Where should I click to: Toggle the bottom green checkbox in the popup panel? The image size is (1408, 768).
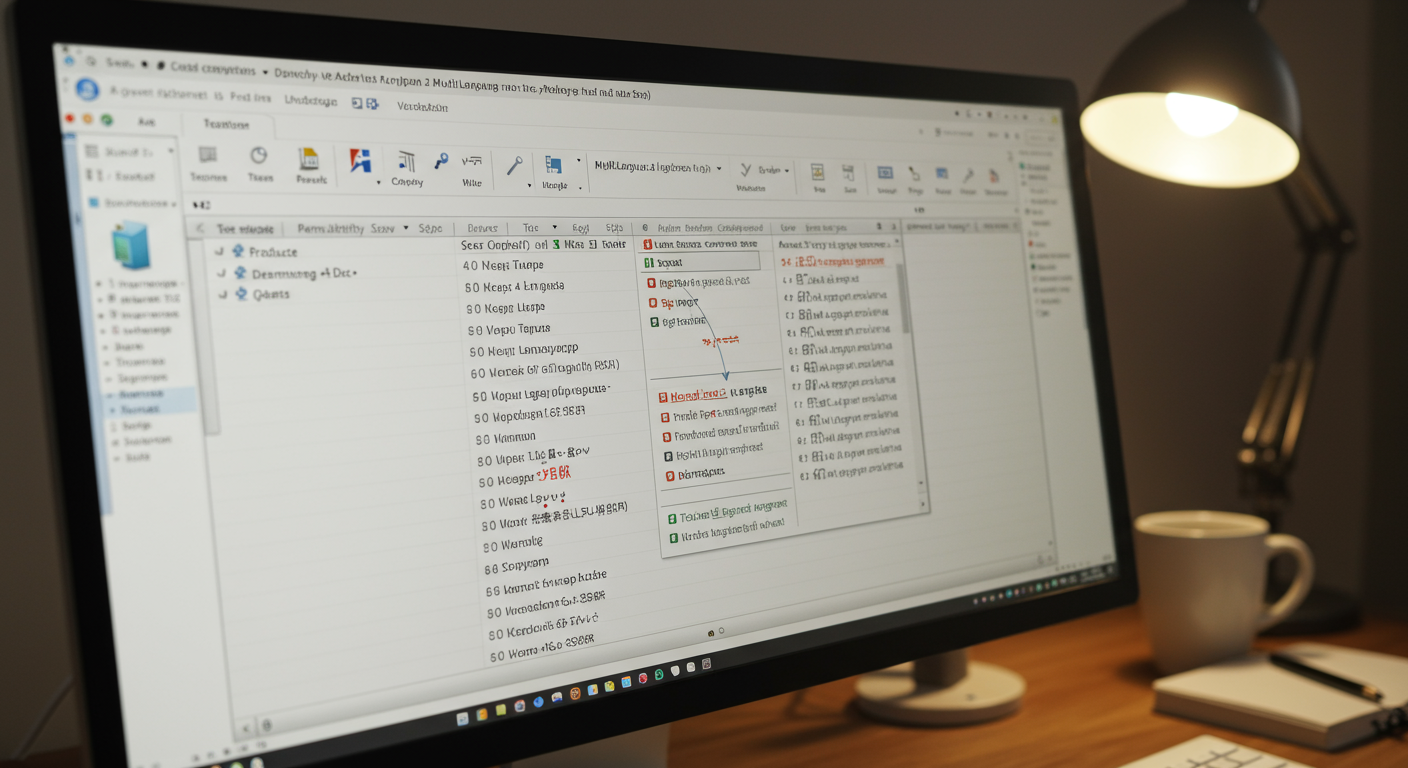pyautogui.click(x=674, y=538)
